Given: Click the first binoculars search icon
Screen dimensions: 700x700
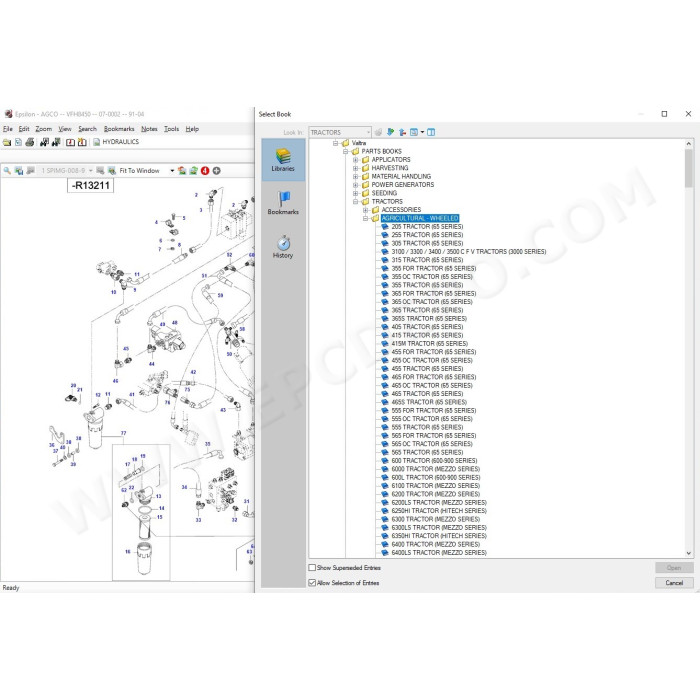Looking at the screenshot, I should click(x=44, y=142).
